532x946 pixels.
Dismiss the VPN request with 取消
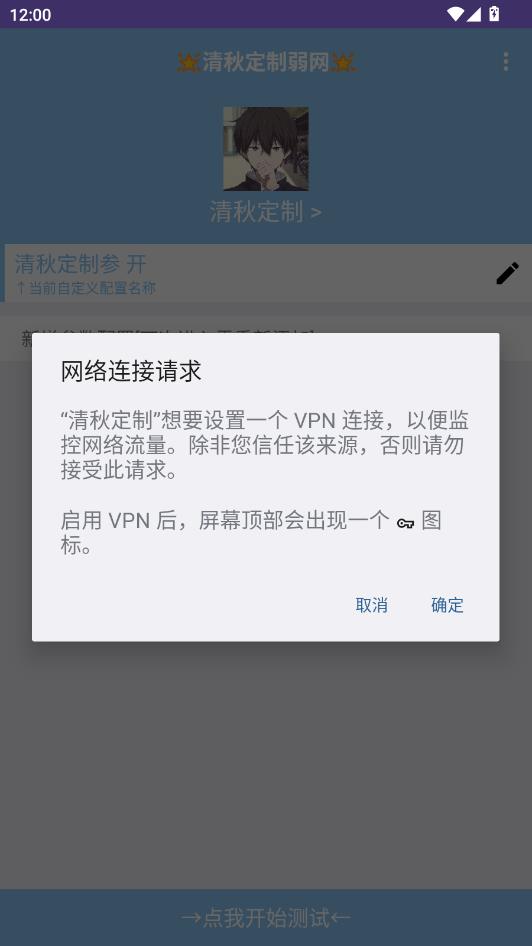(372, 605)
